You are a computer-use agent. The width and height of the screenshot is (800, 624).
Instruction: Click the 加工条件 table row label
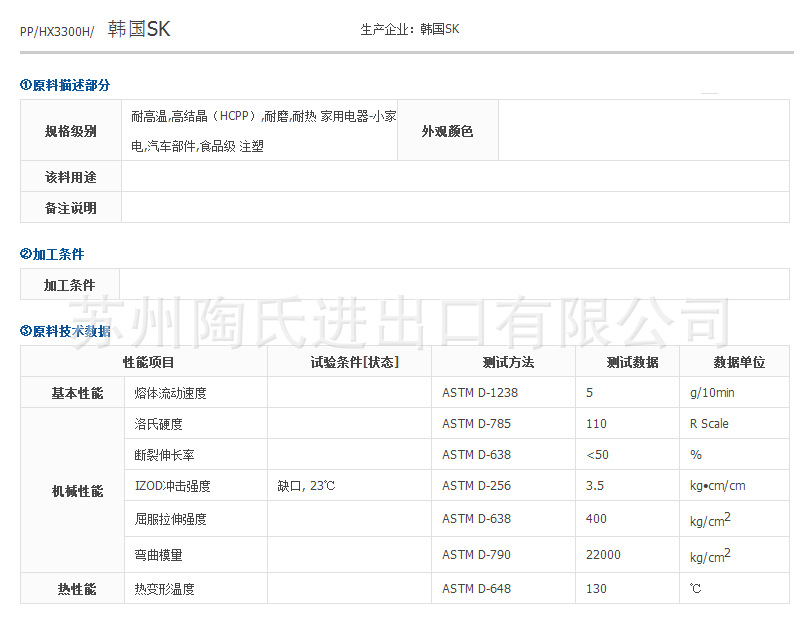click(70, 285)
